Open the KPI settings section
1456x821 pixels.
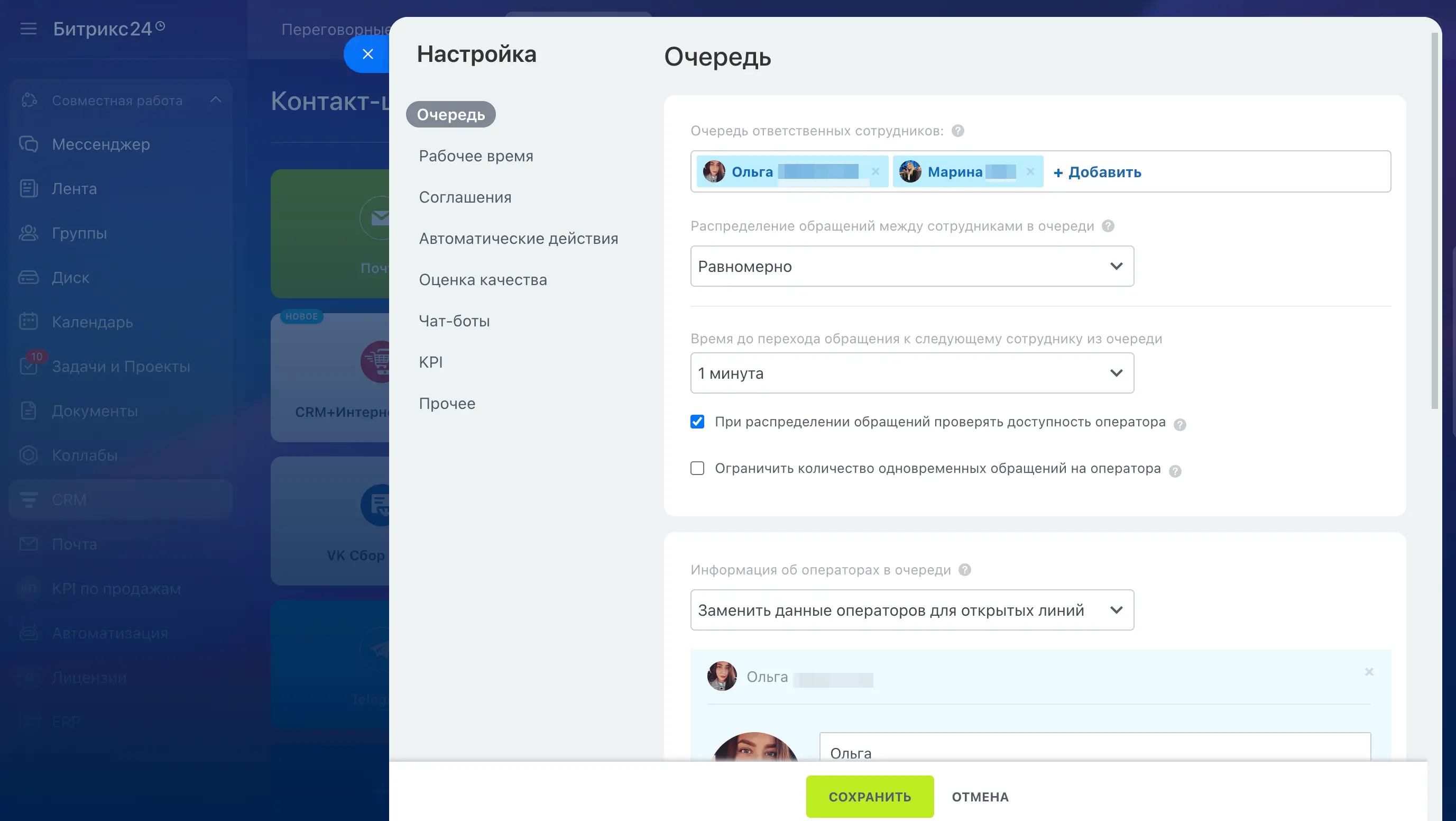point(430,362)
